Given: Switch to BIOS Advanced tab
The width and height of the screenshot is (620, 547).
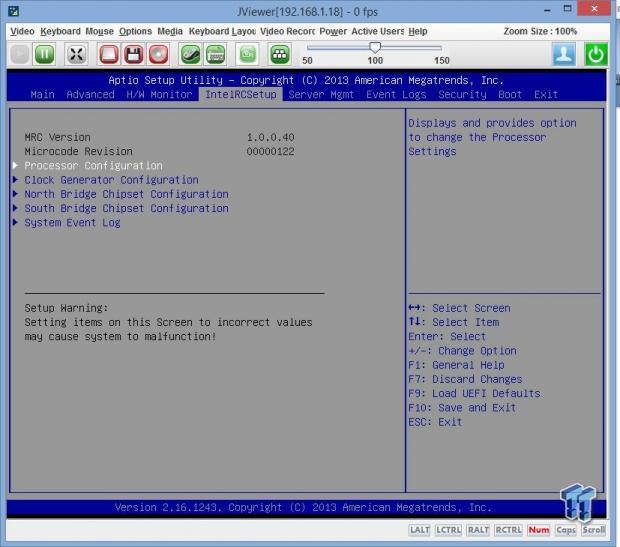Looking at the screenshot, I should point(90,95).
